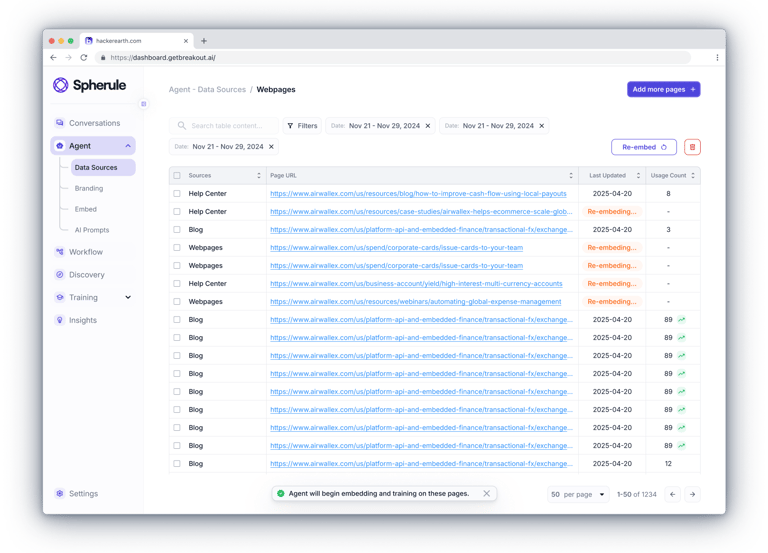The width and height of the screenshot is (768, 553).
Task: Click the Add more pages button
Action: tap(664, 90)
